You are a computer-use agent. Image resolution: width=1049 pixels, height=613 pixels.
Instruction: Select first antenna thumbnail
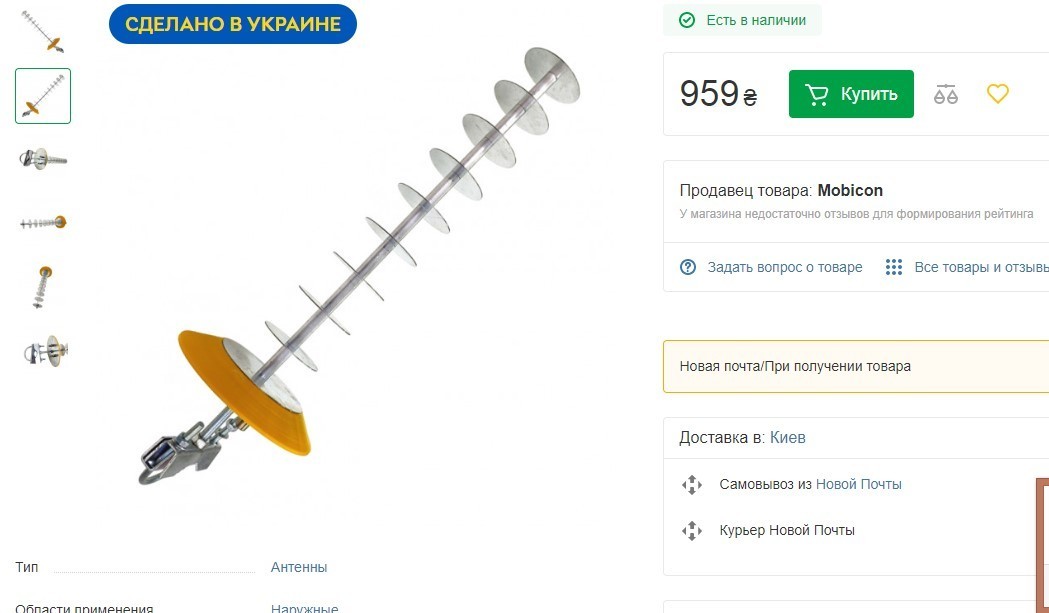click(x=43, y=31)
